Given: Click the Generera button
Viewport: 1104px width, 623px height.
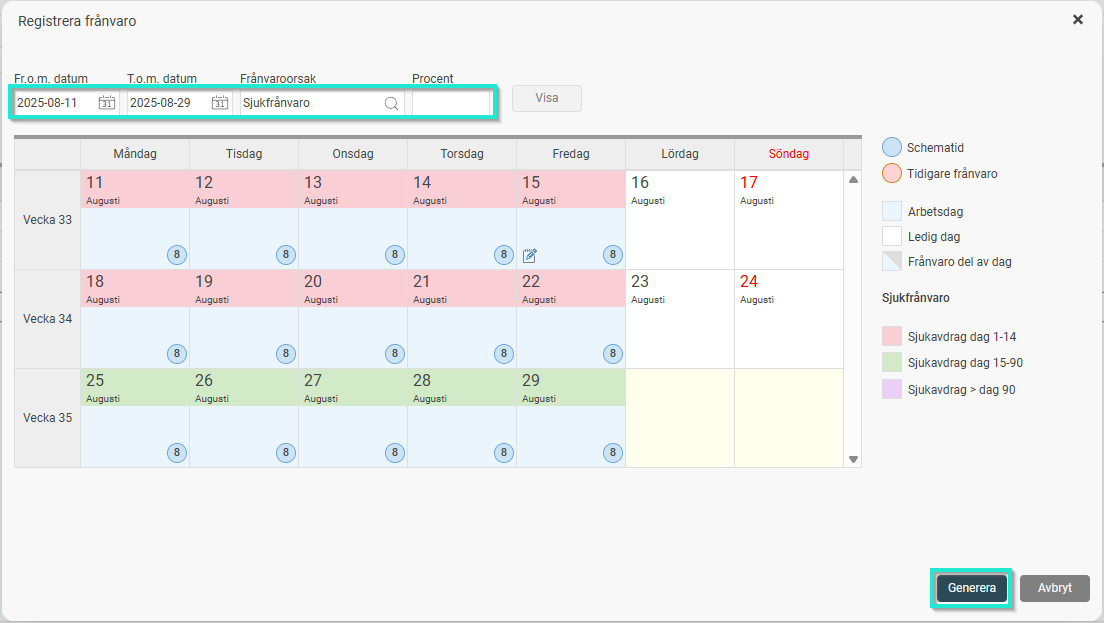Looking at the screenshot, I should [x=971, y=588].
